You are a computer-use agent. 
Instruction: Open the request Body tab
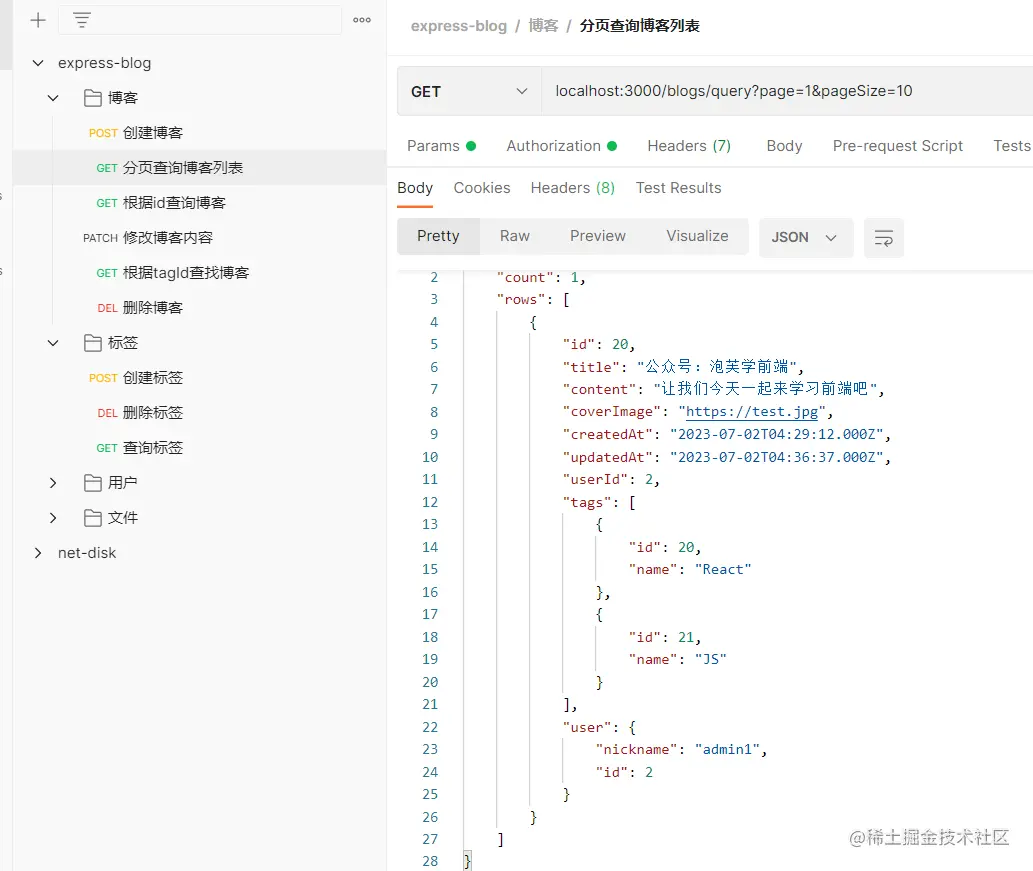784,146
